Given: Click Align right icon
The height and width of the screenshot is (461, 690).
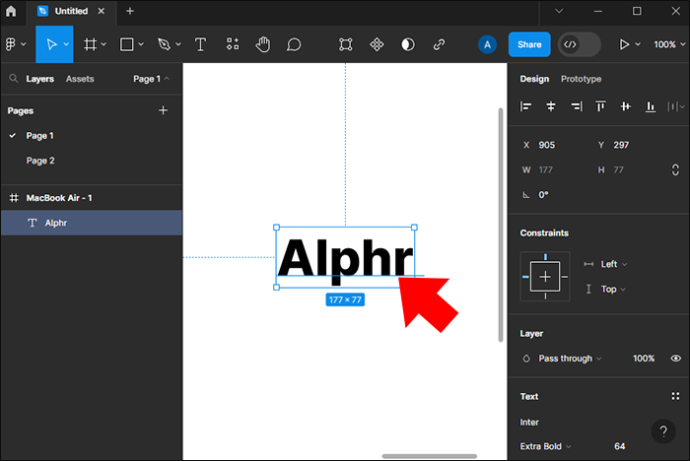Looking at the screenshot, I should [x=576, y=106].
